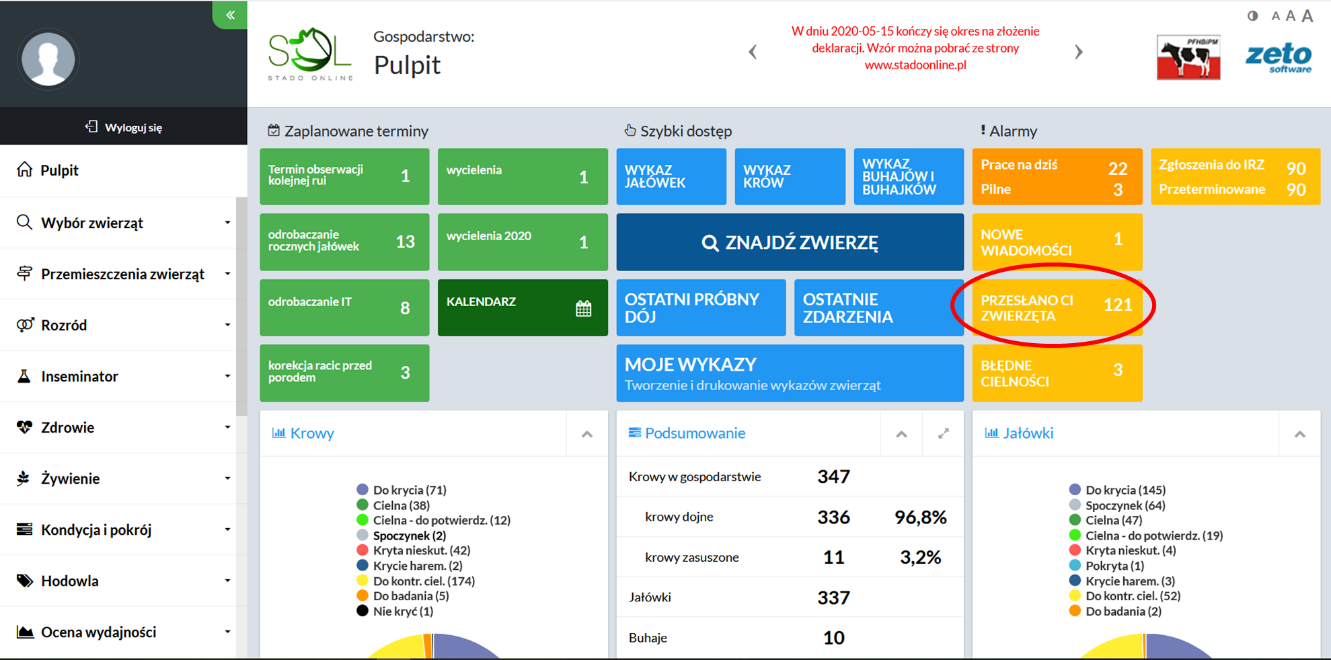Viewport: 1331px width, 660px height.
Task: Expand the Żywienie menu arrow
Action: 227,479
